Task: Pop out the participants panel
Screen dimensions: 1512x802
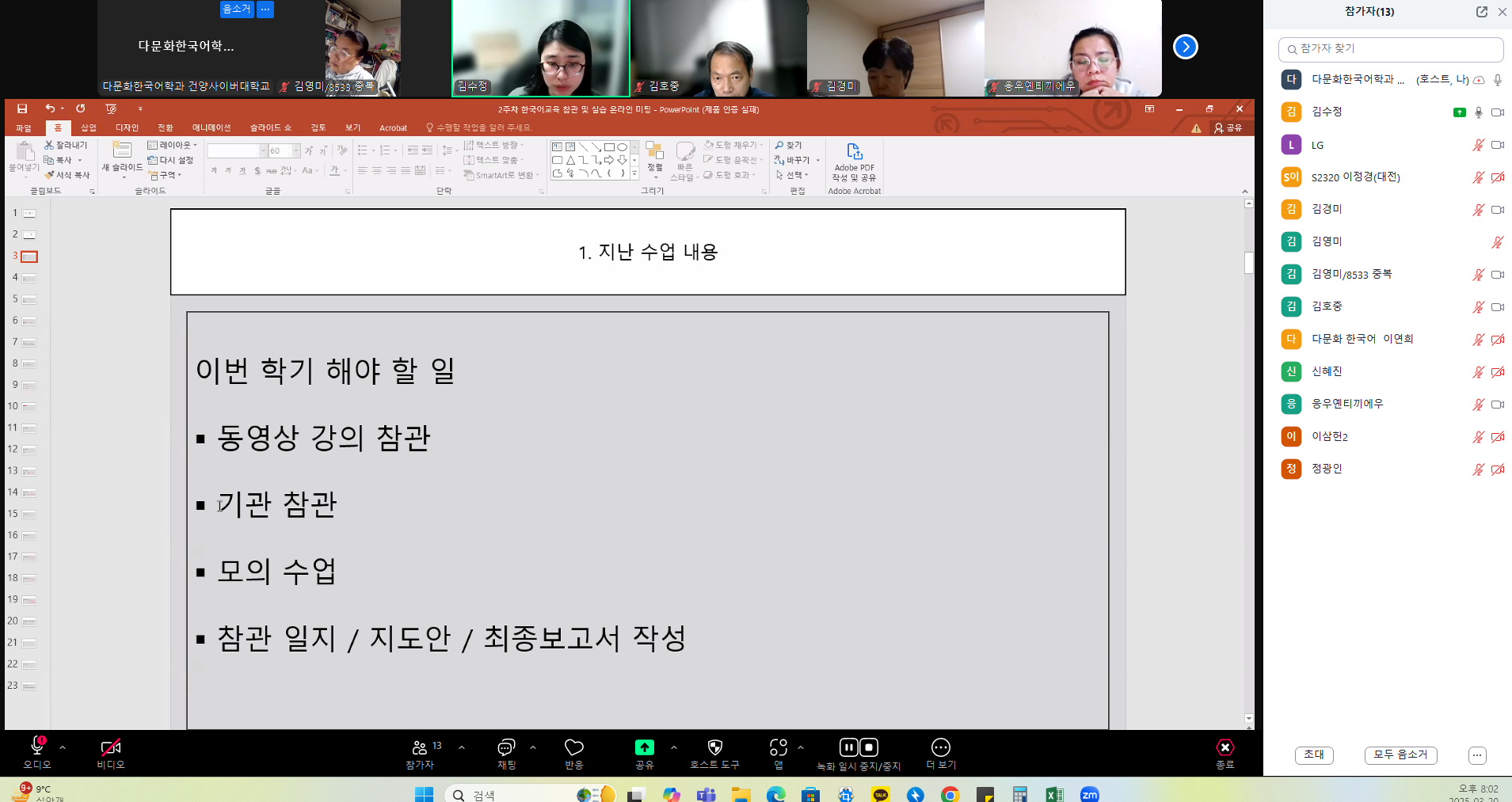Action: [1481, 12]
